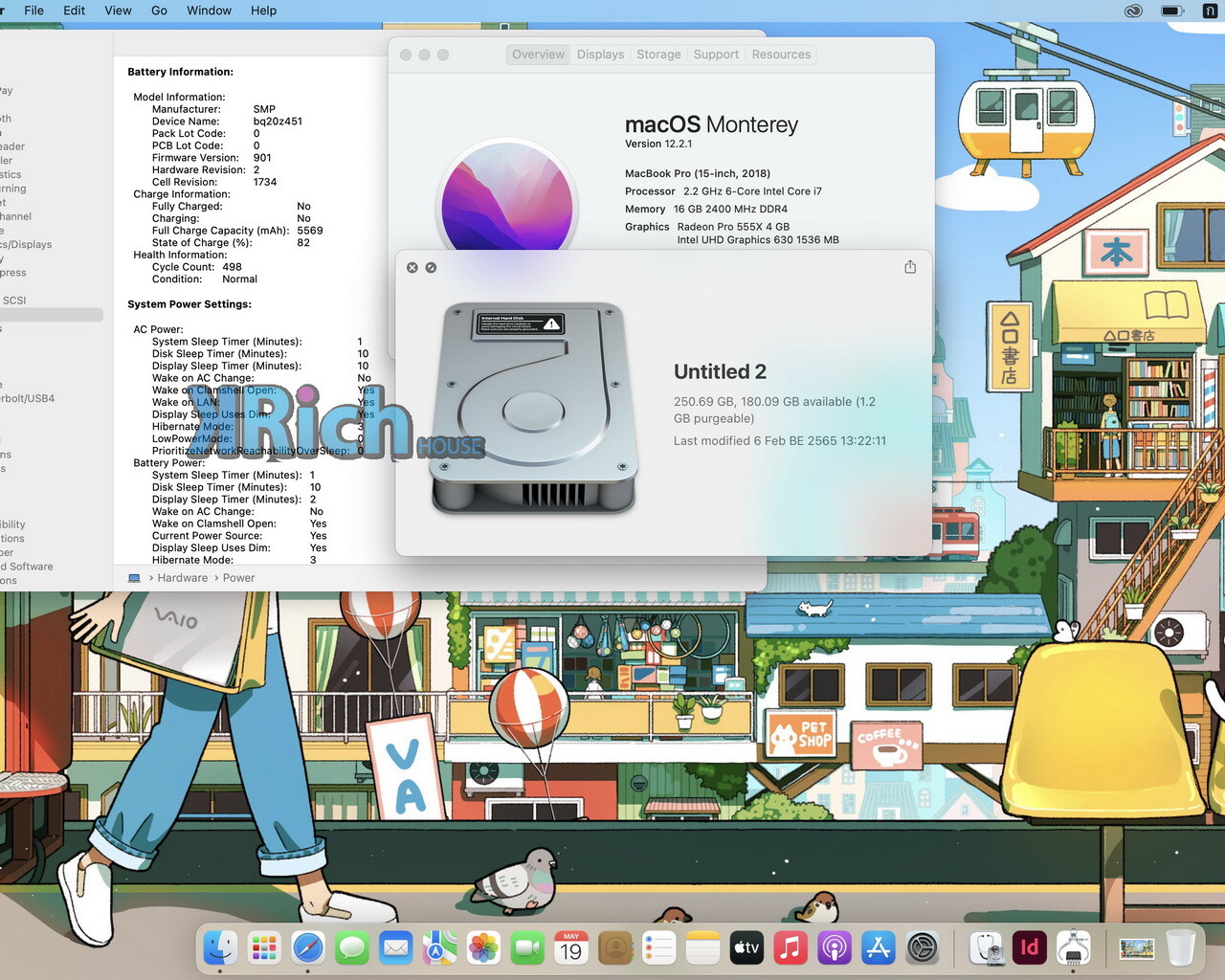Screen dimensions: 1225x980
Task: Open Contacts app in the Dock
Action: pyautogui.click(x=615, y=948)
